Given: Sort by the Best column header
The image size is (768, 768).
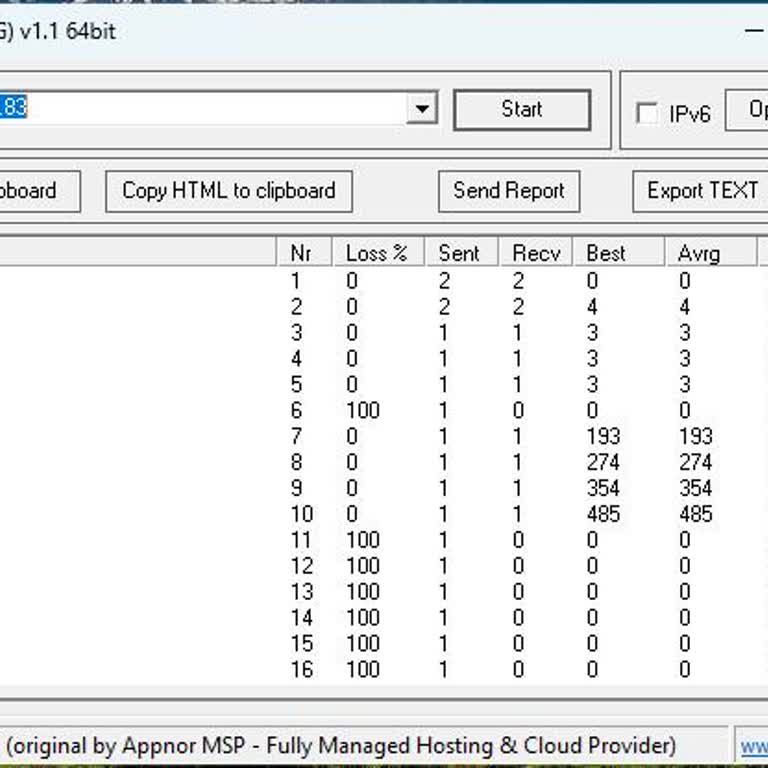Looking at the screenshot, I should 619,253.
